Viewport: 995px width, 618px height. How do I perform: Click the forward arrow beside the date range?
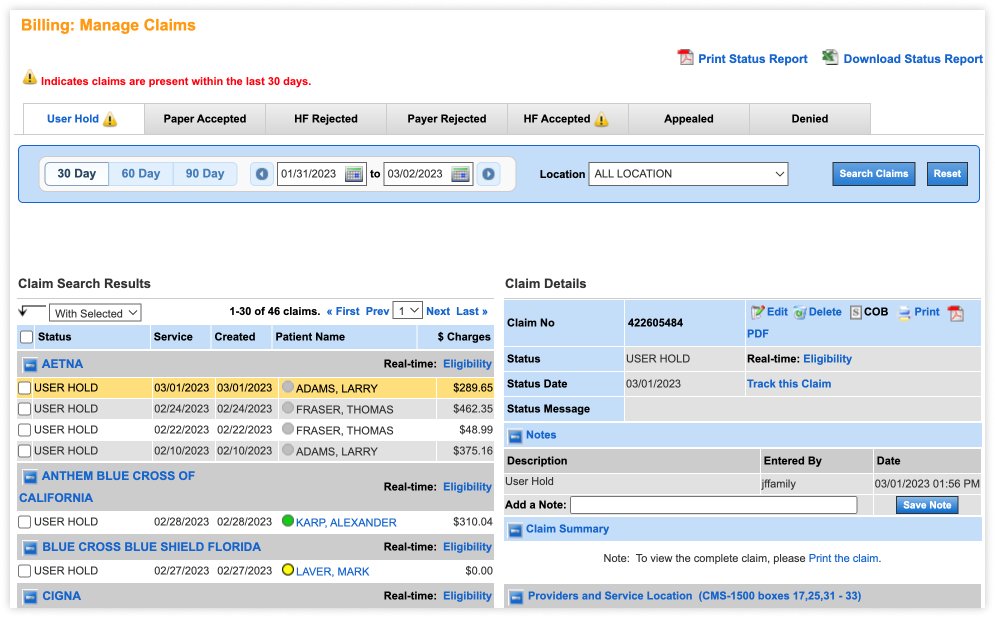point(489,173)
